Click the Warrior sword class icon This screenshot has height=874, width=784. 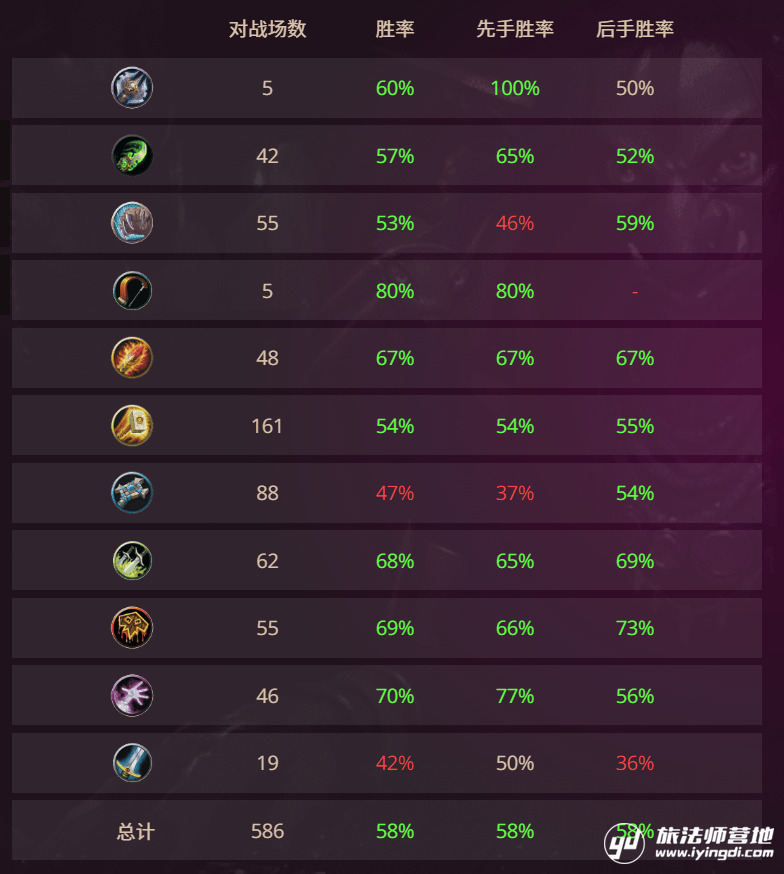(x=132, y=763)
